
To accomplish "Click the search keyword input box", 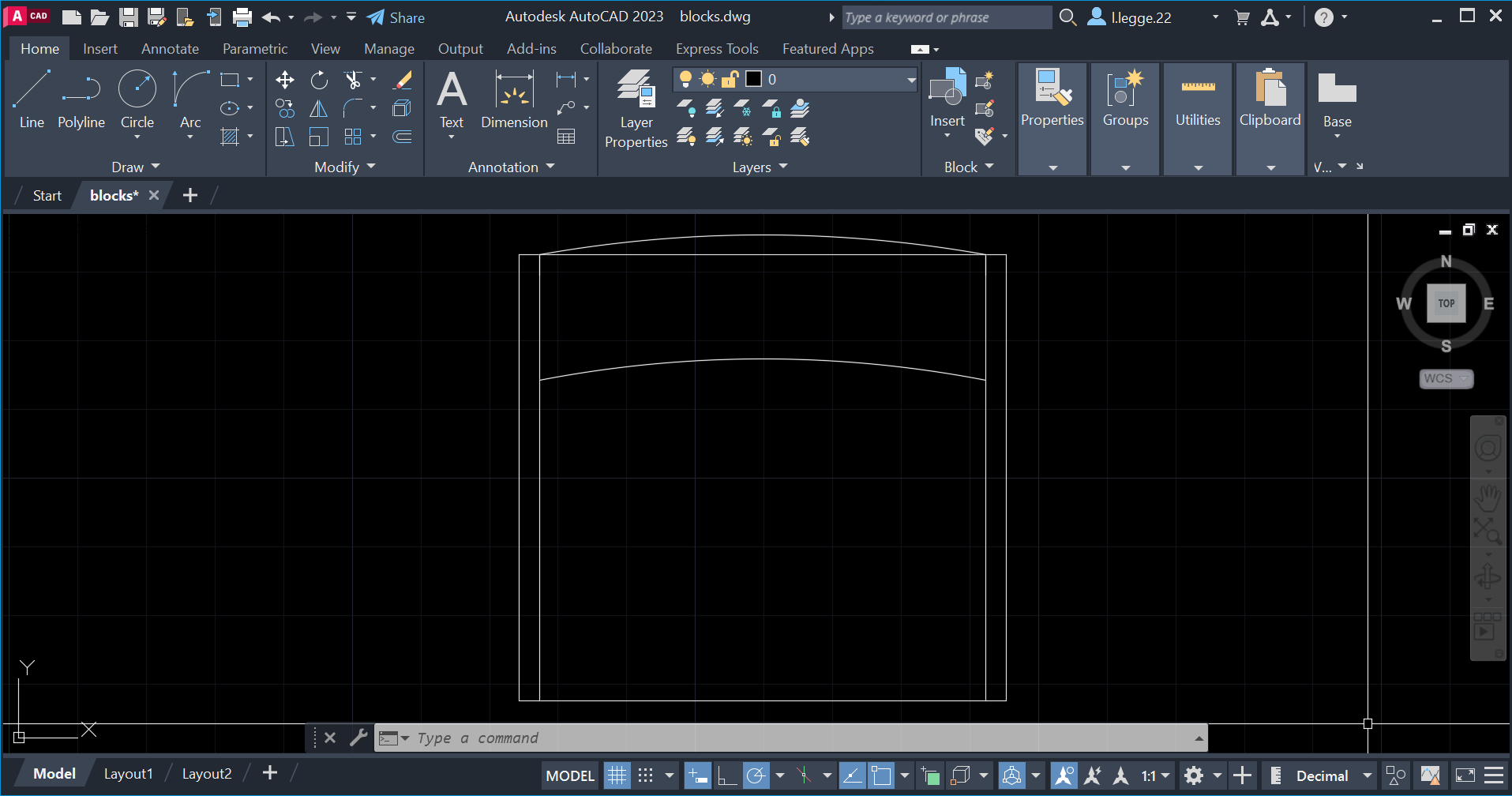I will (x=946, y=17).
